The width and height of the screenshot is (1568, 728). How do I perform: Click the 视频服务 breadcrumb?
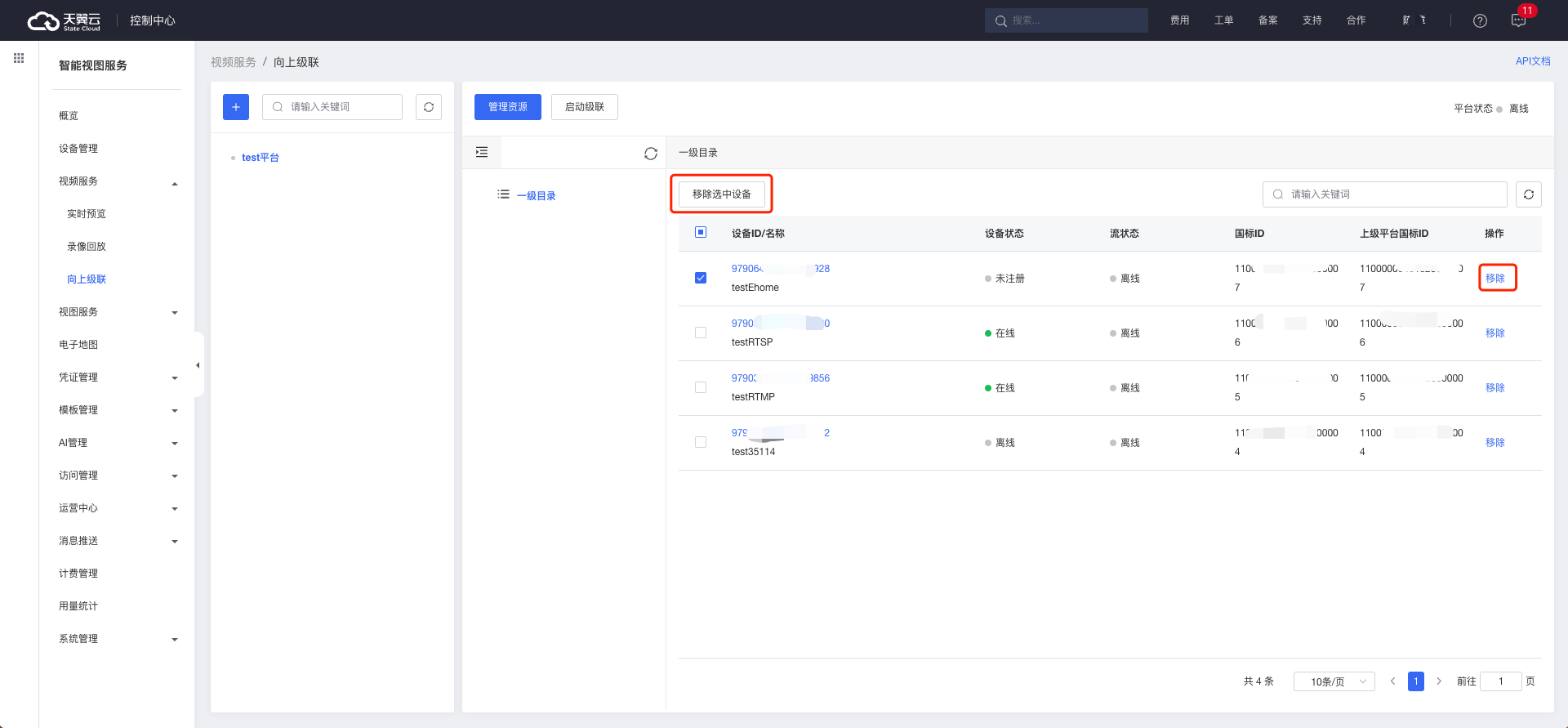click(x=234, y=62)
